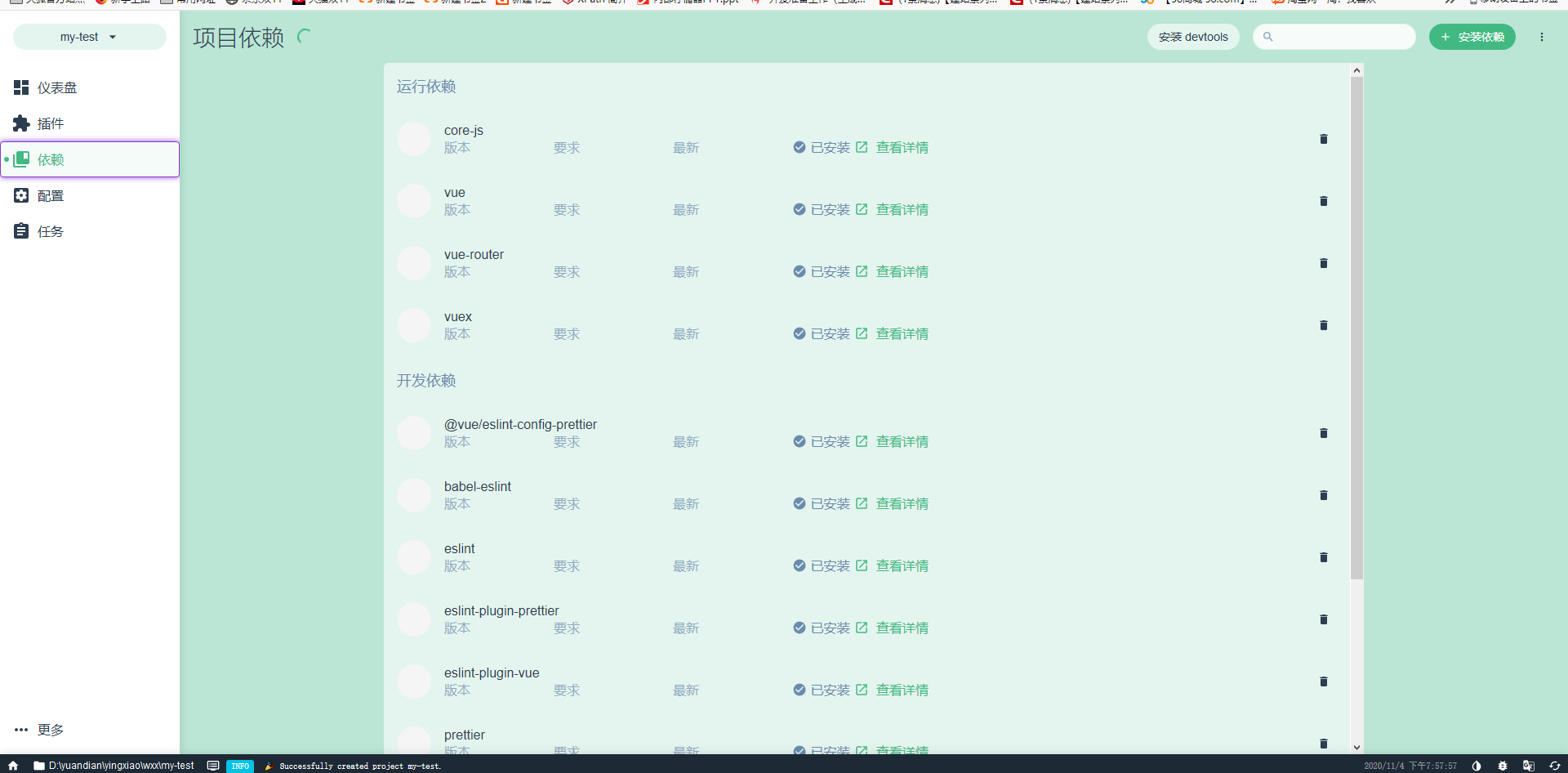Click bug report icon in status bar
The width and height of the screenshot is (1568, 773).
point(1503,766)
